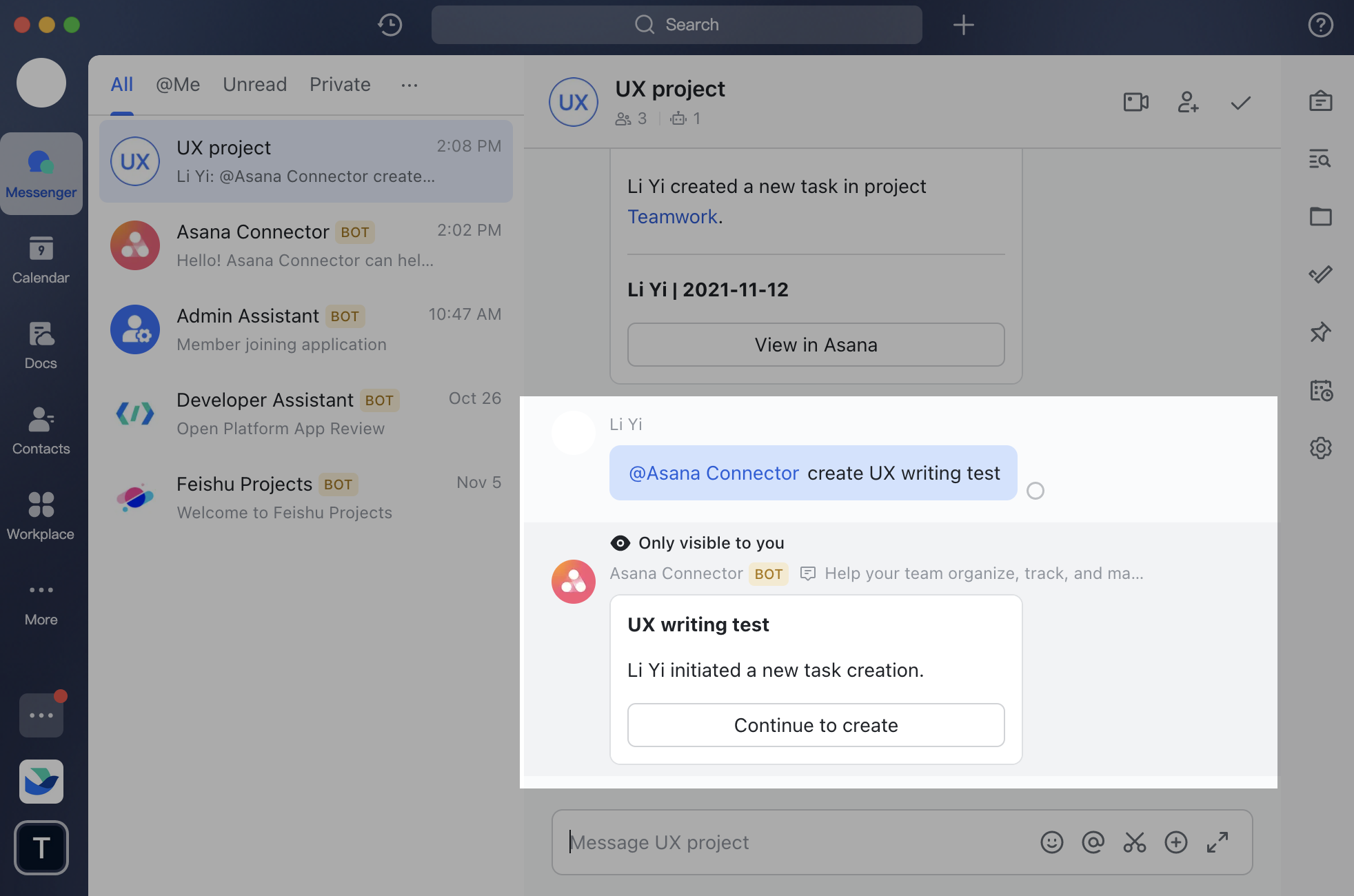The height and width of the screenshot is (896, 1354).
Task: Open the Calendar in left navigation
Action: [x=41, y=260]
